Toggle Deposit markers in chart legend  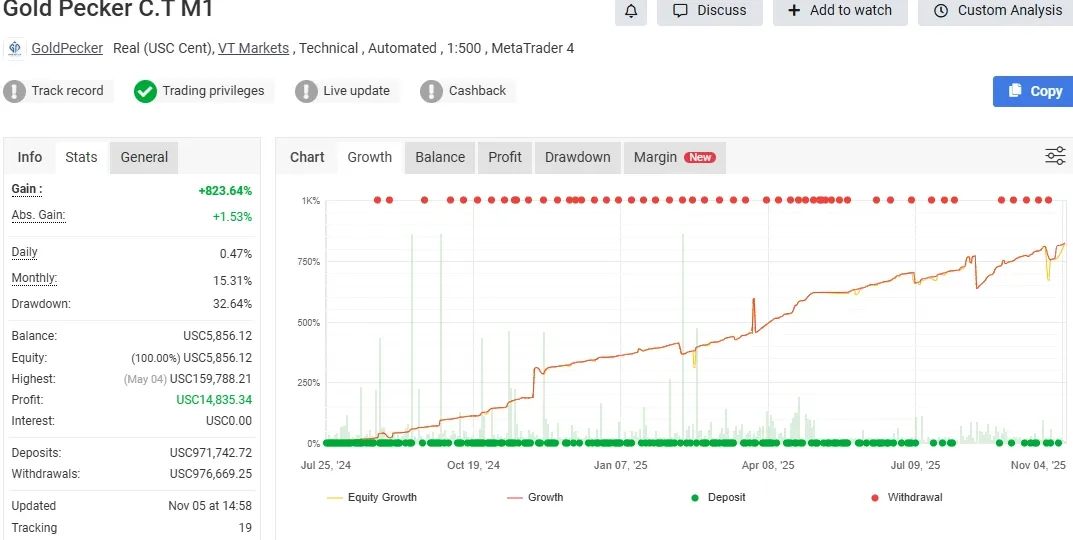pyautogui.click(x=717, y=497)
